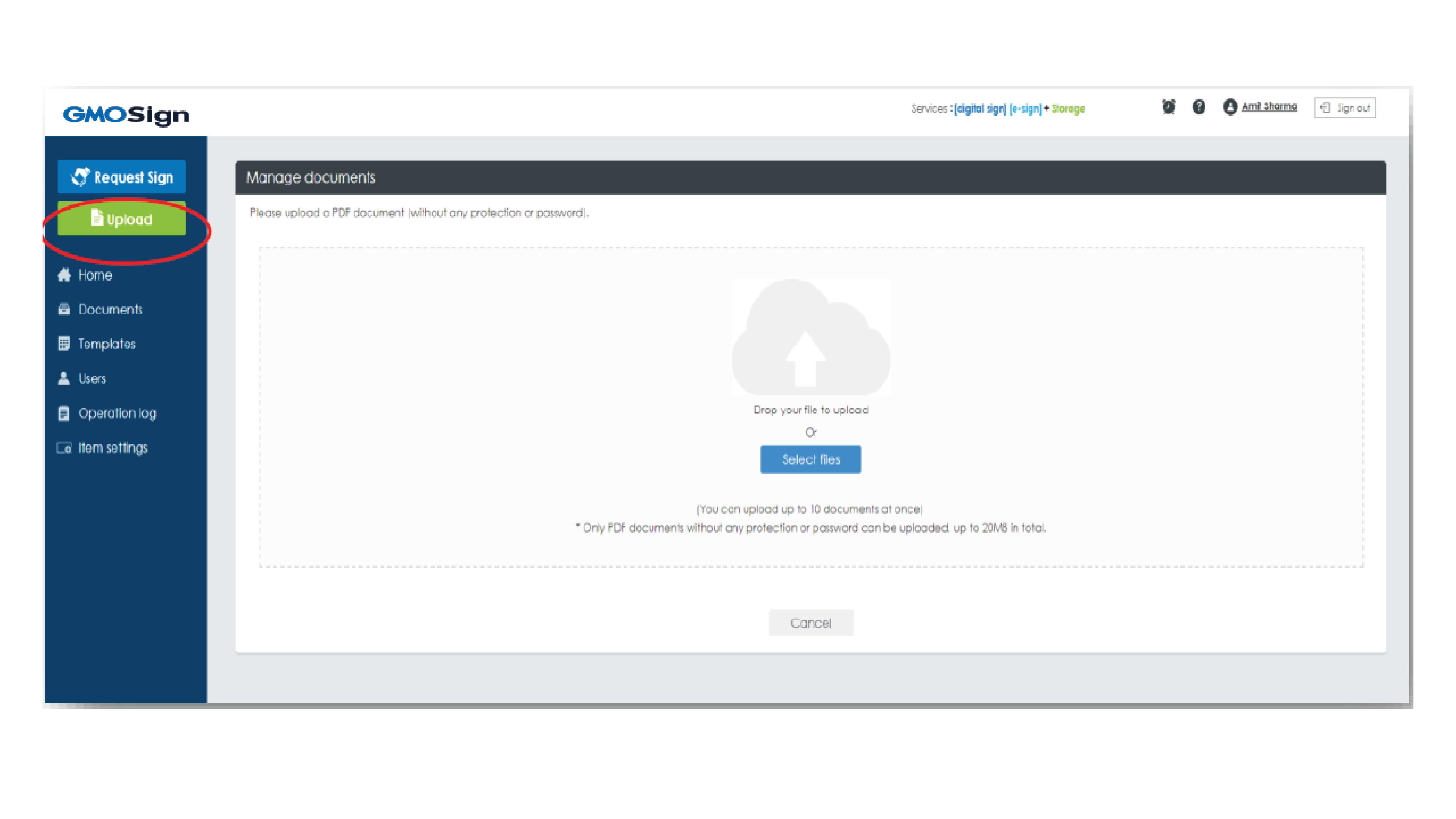
Task: Click the digital sign service link
Action: click(x=980, y=108)
